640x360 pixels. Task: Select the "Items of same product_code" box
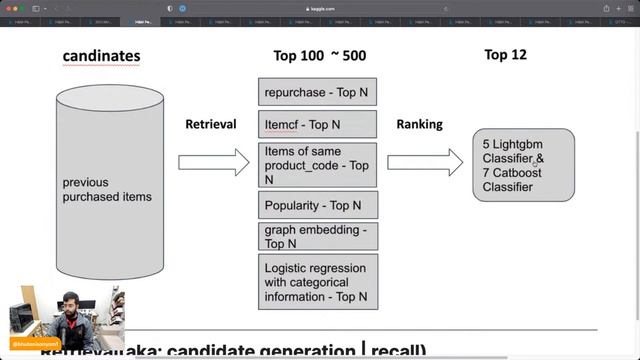pos(317,165)
